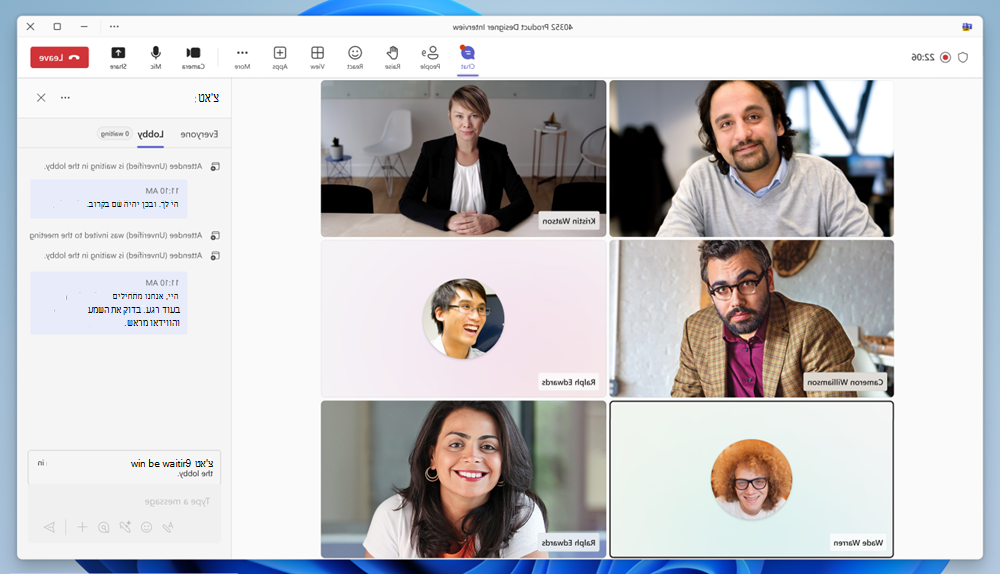The width and height of the screenshot is (1000, 574).
Task: Click the Cameron Williamson name label
Action: [845, 382]
